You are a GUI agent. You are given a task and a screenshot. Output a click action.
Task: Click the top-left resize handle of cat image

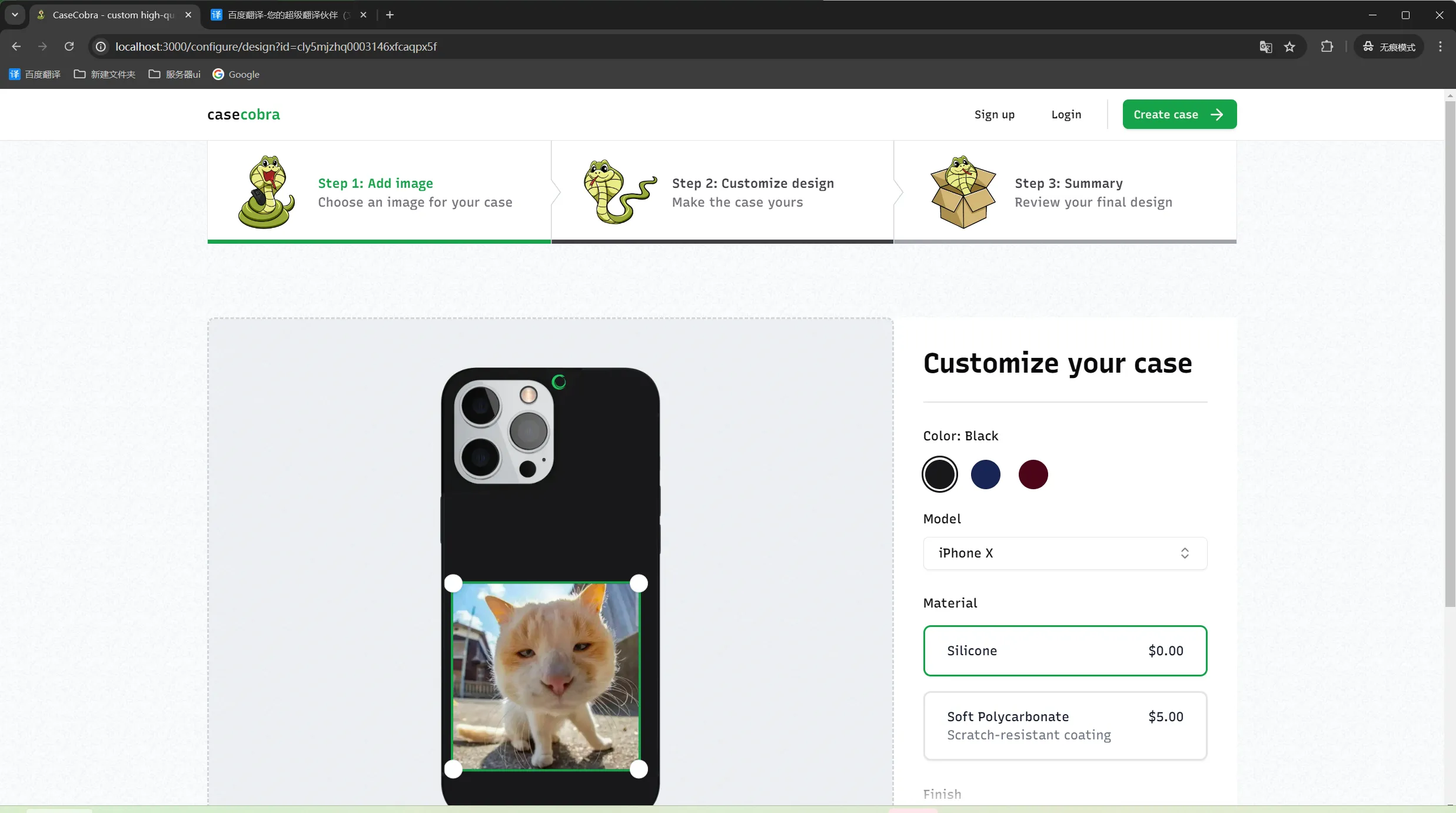pyautogui.click(x=453, y=583)
